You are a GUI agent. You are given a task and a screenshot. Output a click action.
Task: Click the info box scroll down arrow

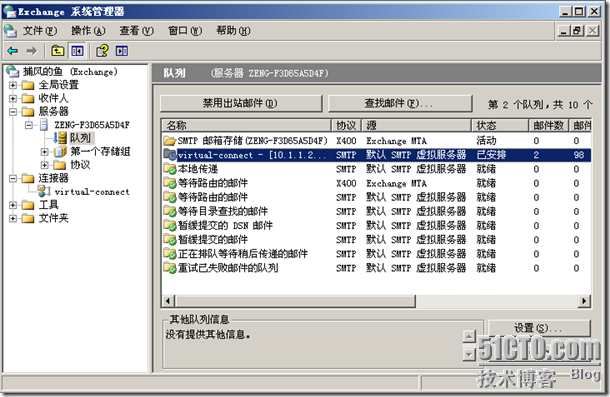click(469, 354)
